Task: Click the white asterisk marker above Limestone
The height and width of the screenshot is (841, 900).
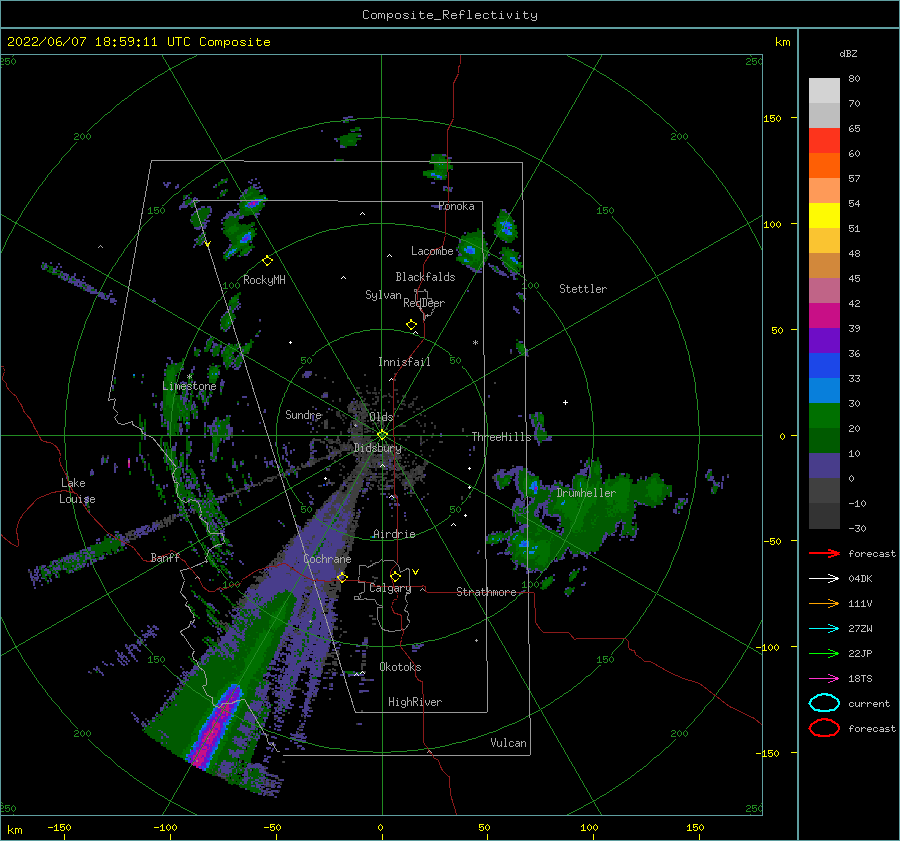Action: [x=189, y=377]
